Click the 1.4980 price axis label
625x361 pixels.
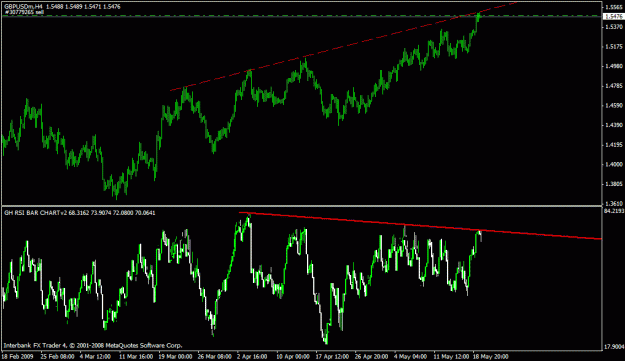coord(614,66)
